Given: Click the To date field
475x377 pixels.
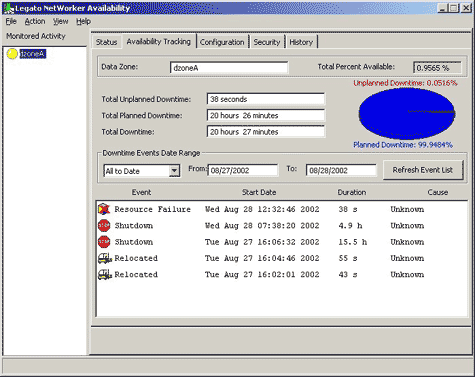Looking at the screenshot, I should coord(341,171).
